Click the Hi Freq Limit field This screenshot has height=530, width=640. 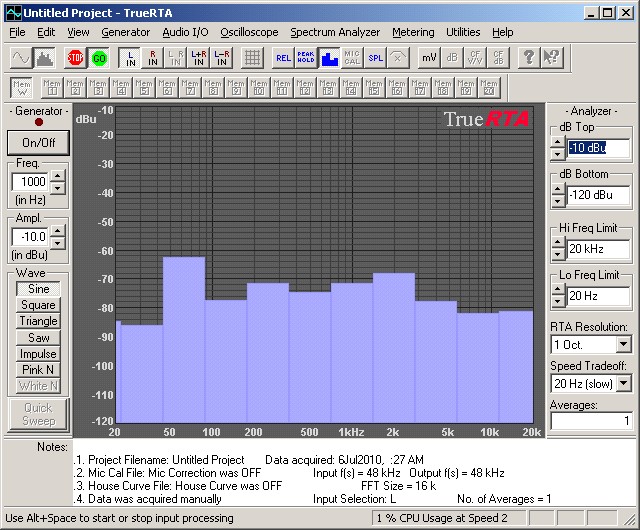(599, 248)
